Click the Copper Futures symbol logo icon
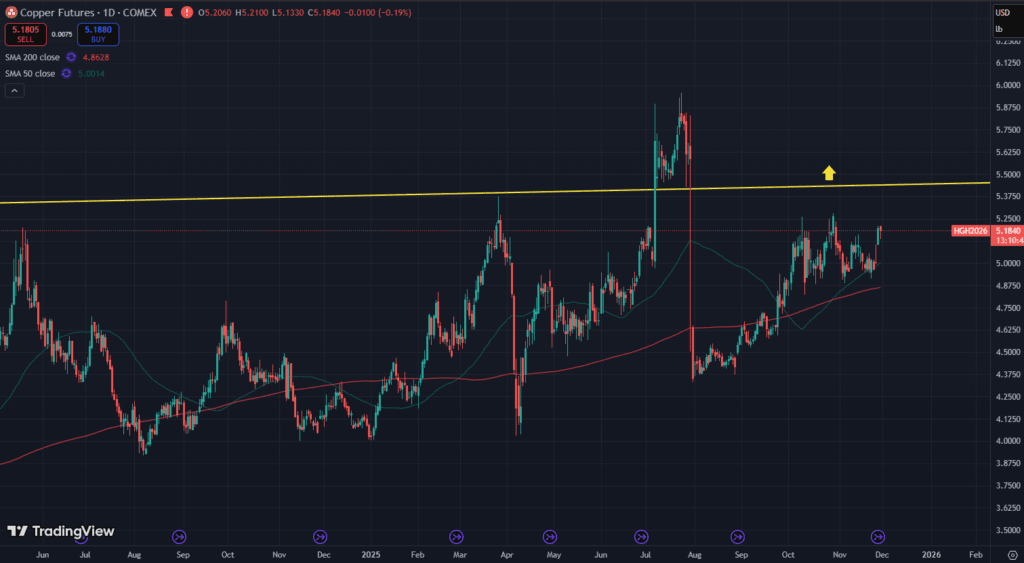Screen dimensions: 1024x563 13,13
